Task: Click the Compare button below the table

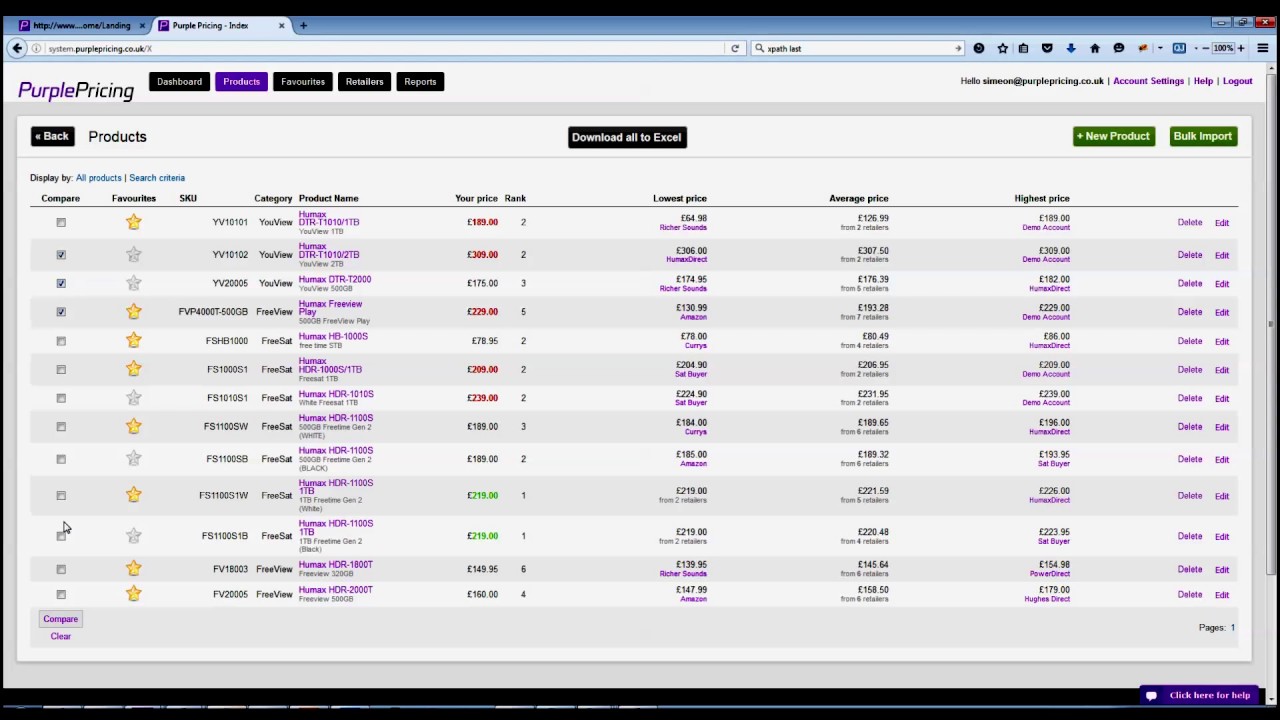Action: [60, 619]
